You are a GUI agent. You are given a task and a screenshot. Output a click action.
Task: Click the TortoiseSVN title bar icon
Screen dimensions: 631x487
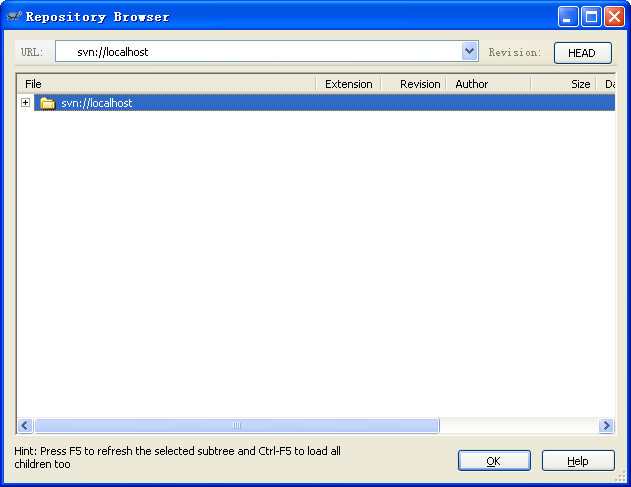pos(14,17)
